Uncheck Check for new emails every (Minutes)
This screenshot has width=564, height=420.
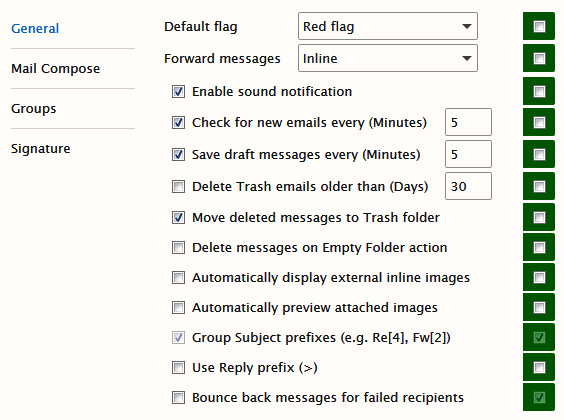pyautogui.click(x=178, y=122)
